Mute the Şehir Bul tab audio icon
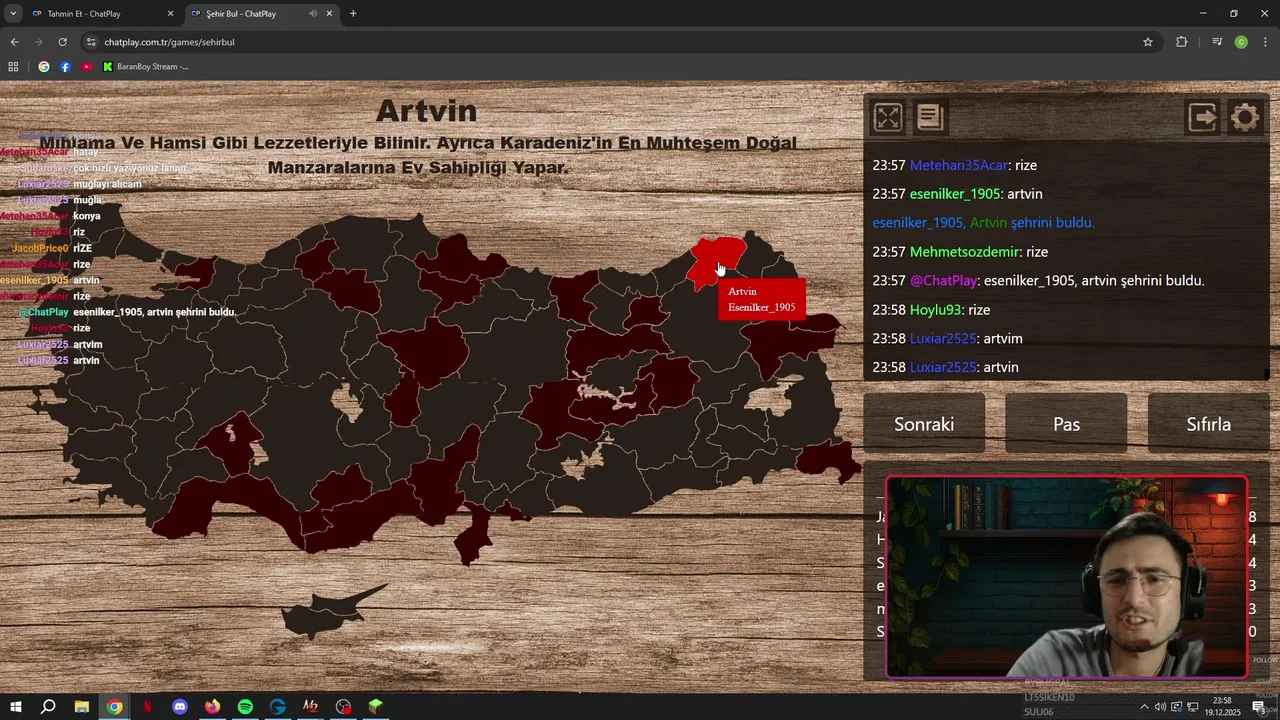This screenshot has width=1280, height=720. click(x=313, y=14)
